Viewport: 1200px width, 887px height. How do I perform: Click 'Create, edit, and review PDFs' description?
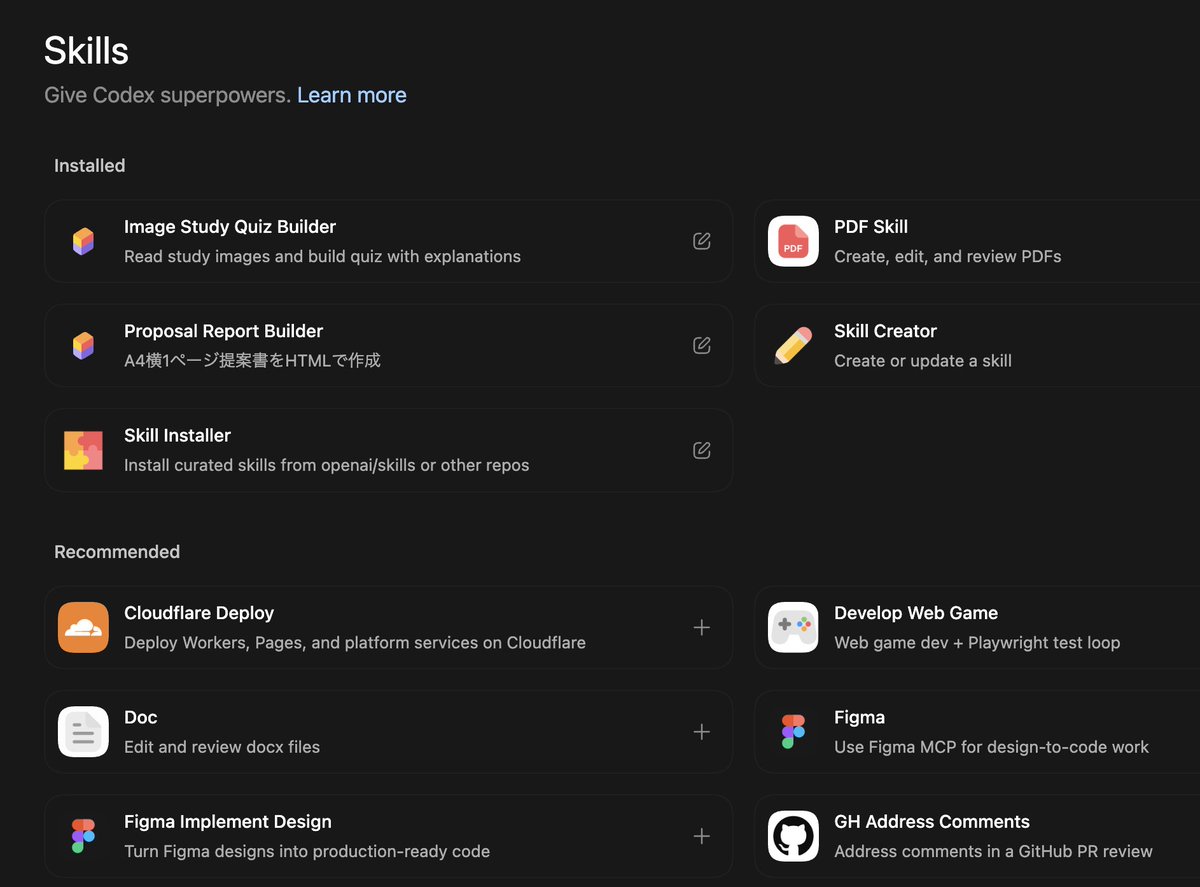947,257
